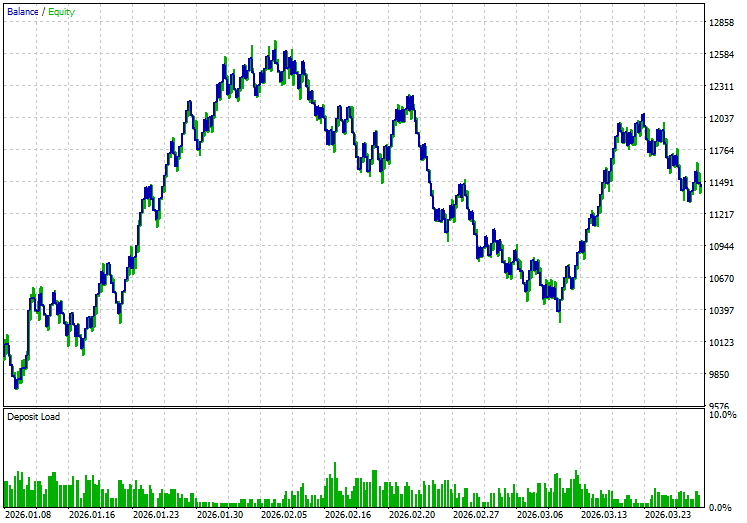
Task: Click the 10397 axis value
Action: [721, 310]
